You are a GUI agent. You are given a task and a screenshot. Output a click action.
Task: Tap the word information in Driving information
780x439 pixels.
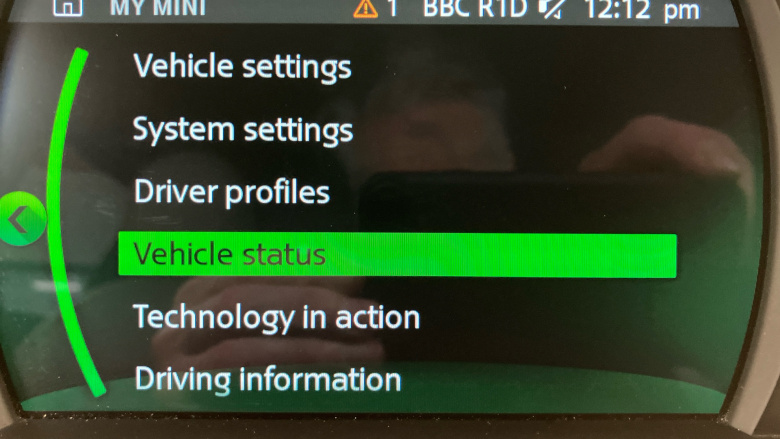[320, 379]
